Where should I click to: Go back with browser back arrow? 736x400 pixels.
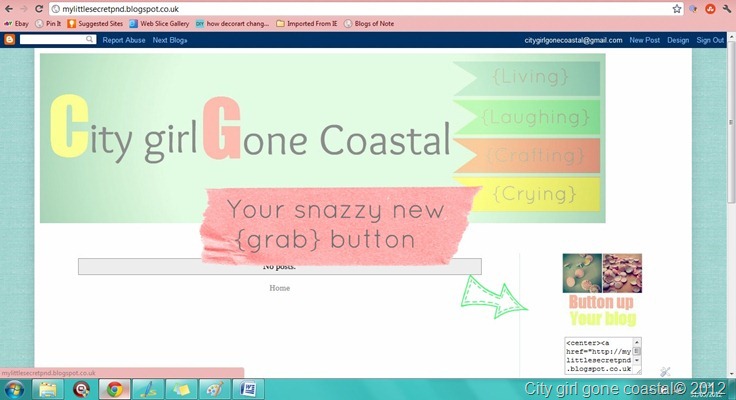9,8
